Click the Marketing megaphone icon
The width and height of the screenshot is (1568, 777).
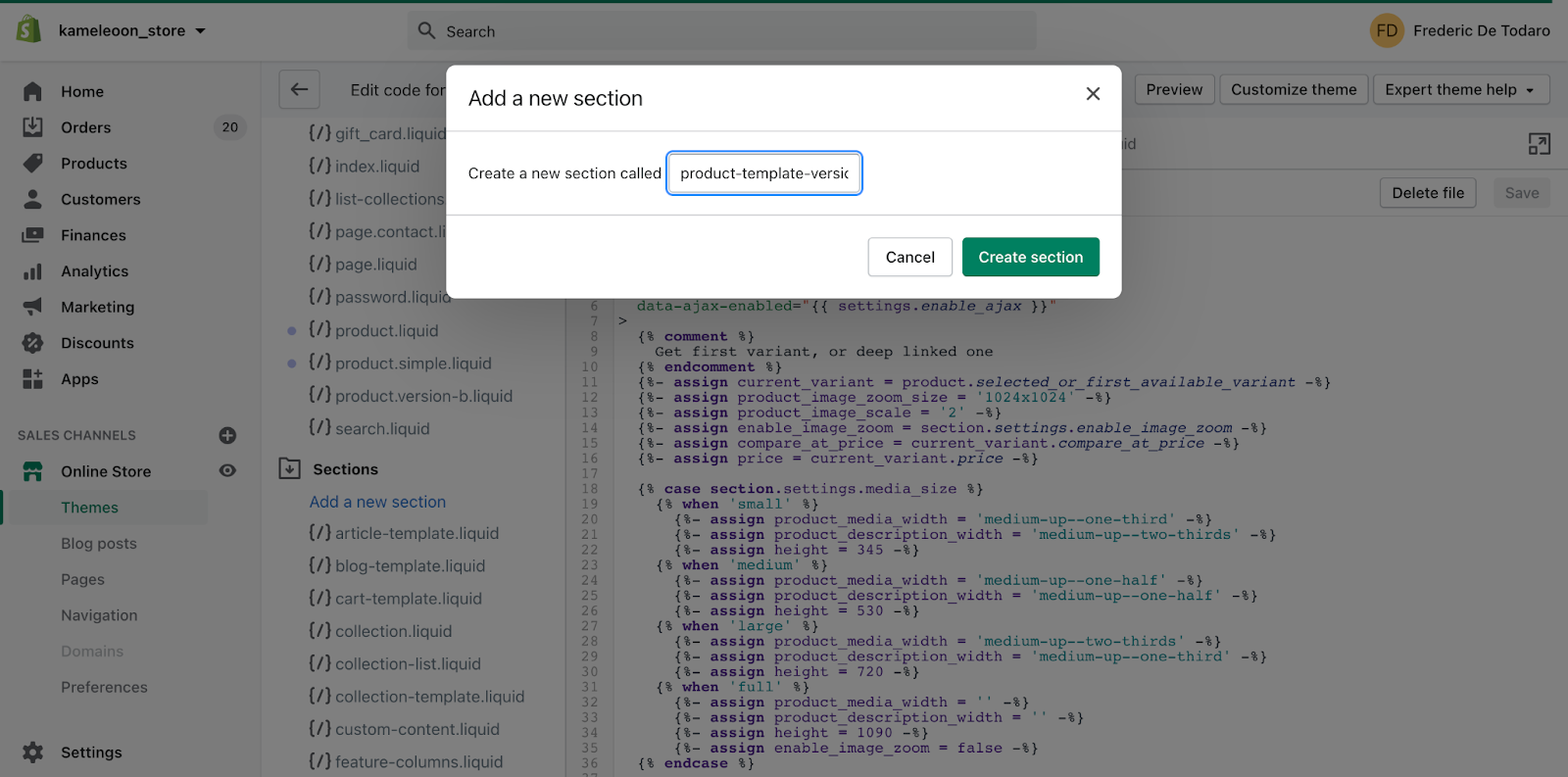[x=32, y=307]
